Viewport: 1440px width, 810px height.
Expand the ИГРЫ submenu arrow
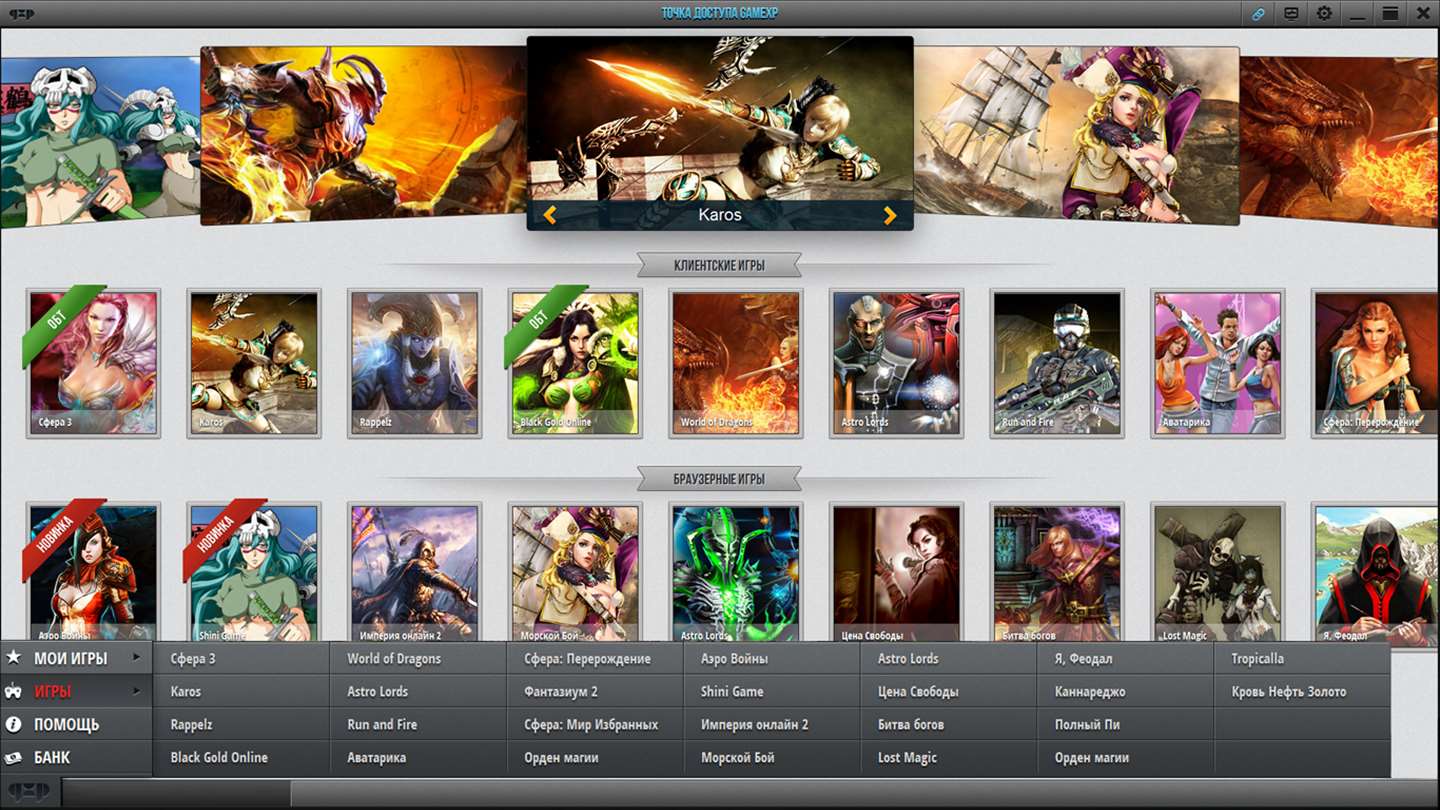tap(137, 691)
